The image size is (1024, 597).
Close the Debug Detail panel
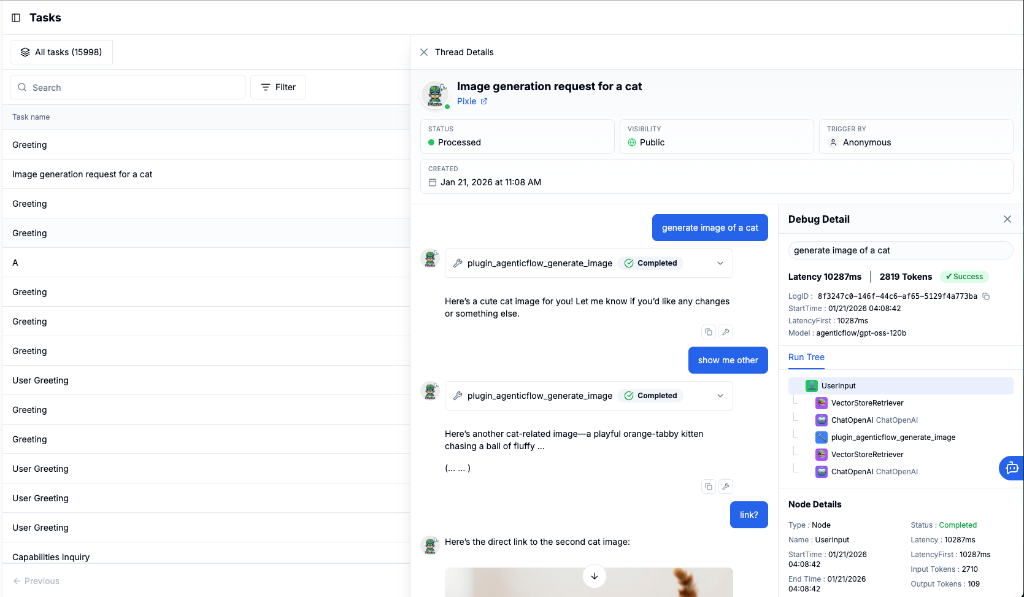(1007, 218)
